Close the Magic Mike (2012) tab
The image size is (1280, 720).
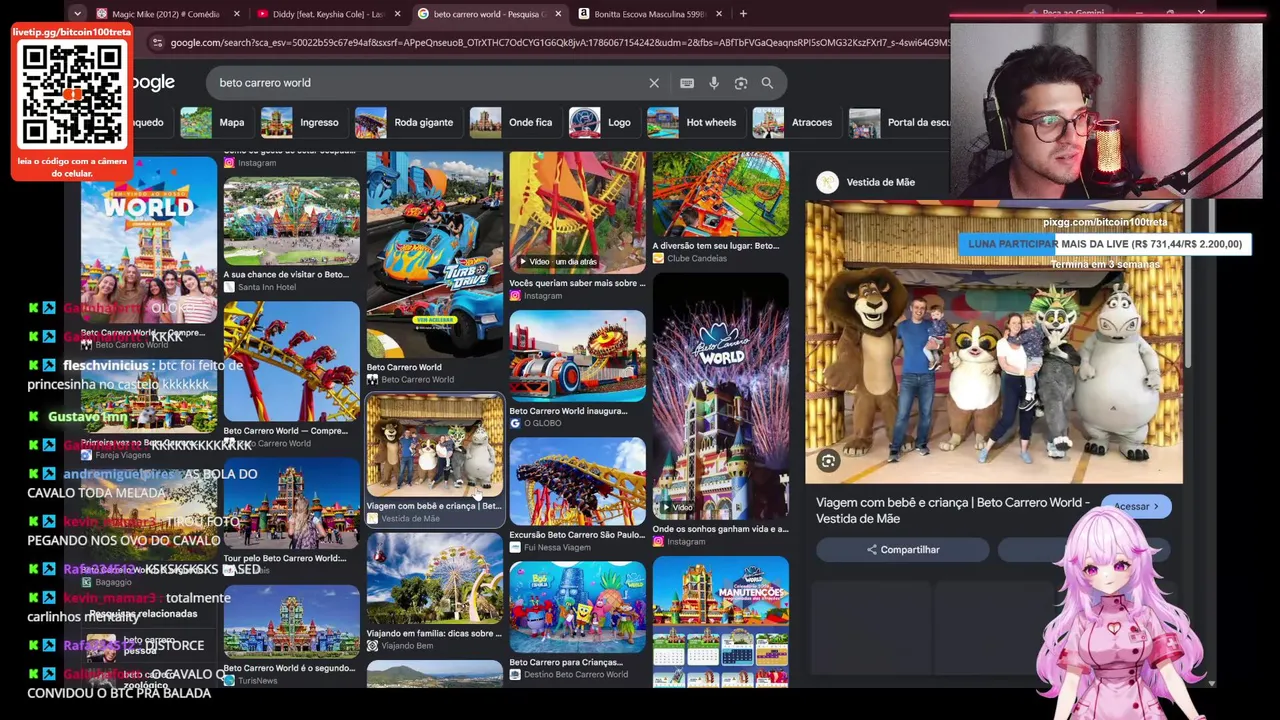(236, 14)
